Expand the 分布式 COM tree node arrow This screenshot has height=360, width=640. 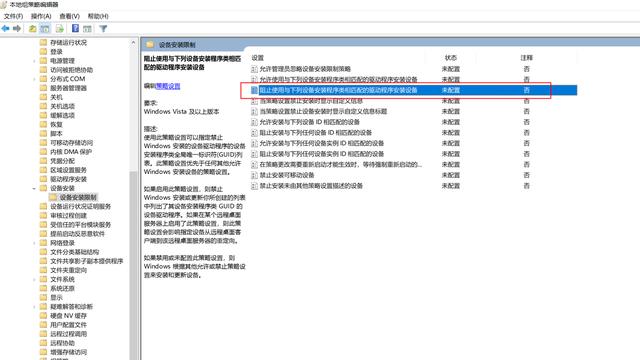pos(34,79)
